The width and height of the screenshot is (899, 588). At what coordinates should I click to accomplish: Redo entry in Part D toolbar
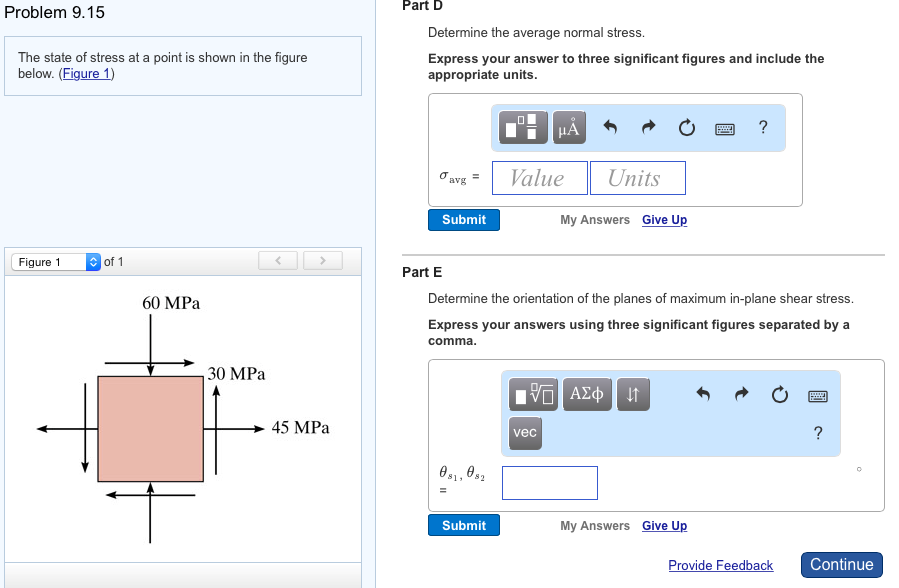pyautogui.click(x=648, y=127)
